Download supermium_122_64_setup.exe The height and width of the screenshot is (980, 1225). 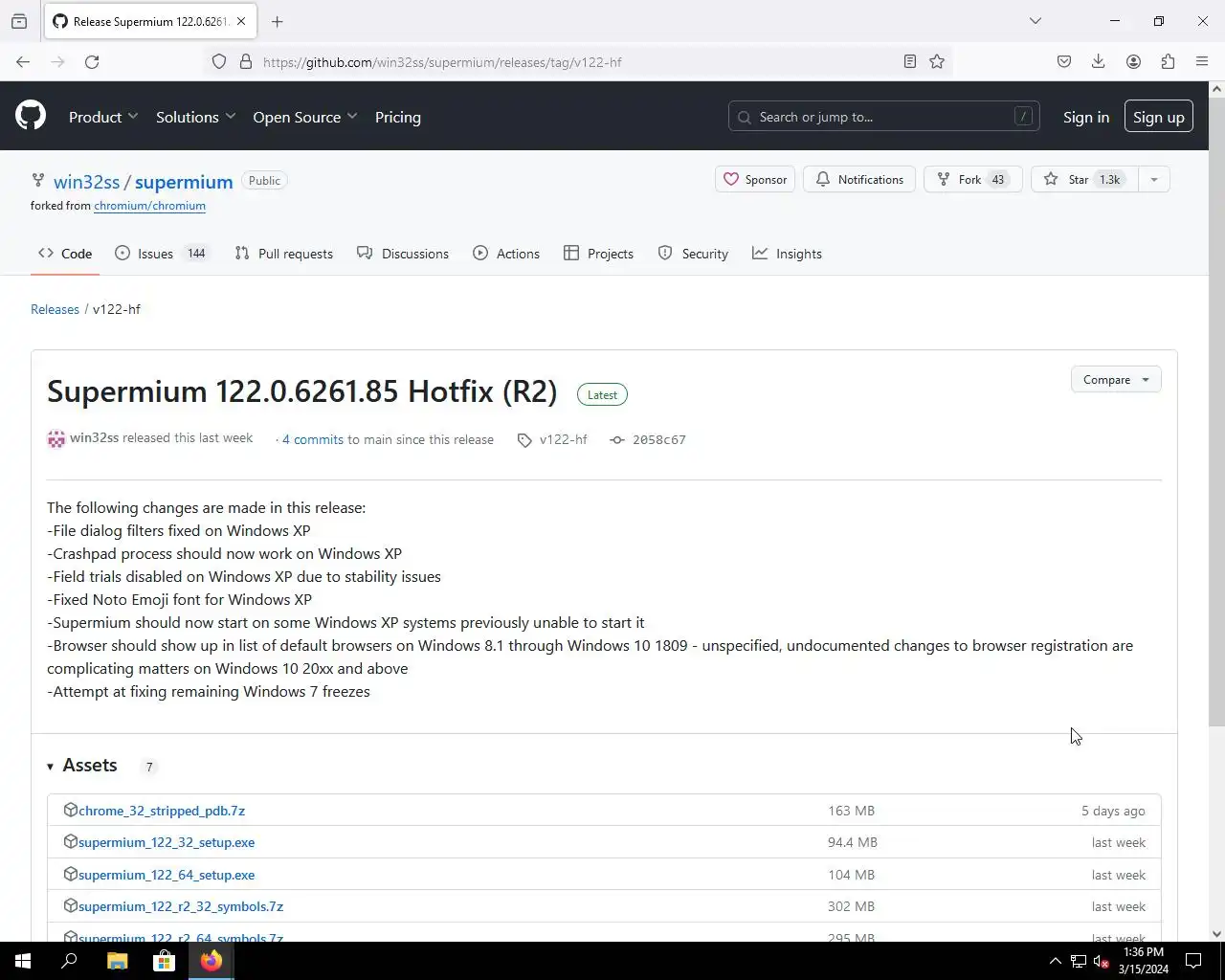(x=167, y=875)
